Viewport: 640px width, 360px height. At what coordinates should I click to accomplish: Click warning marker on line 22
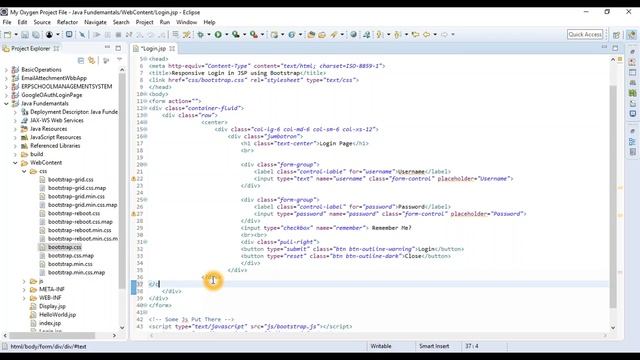pos(133,179)
